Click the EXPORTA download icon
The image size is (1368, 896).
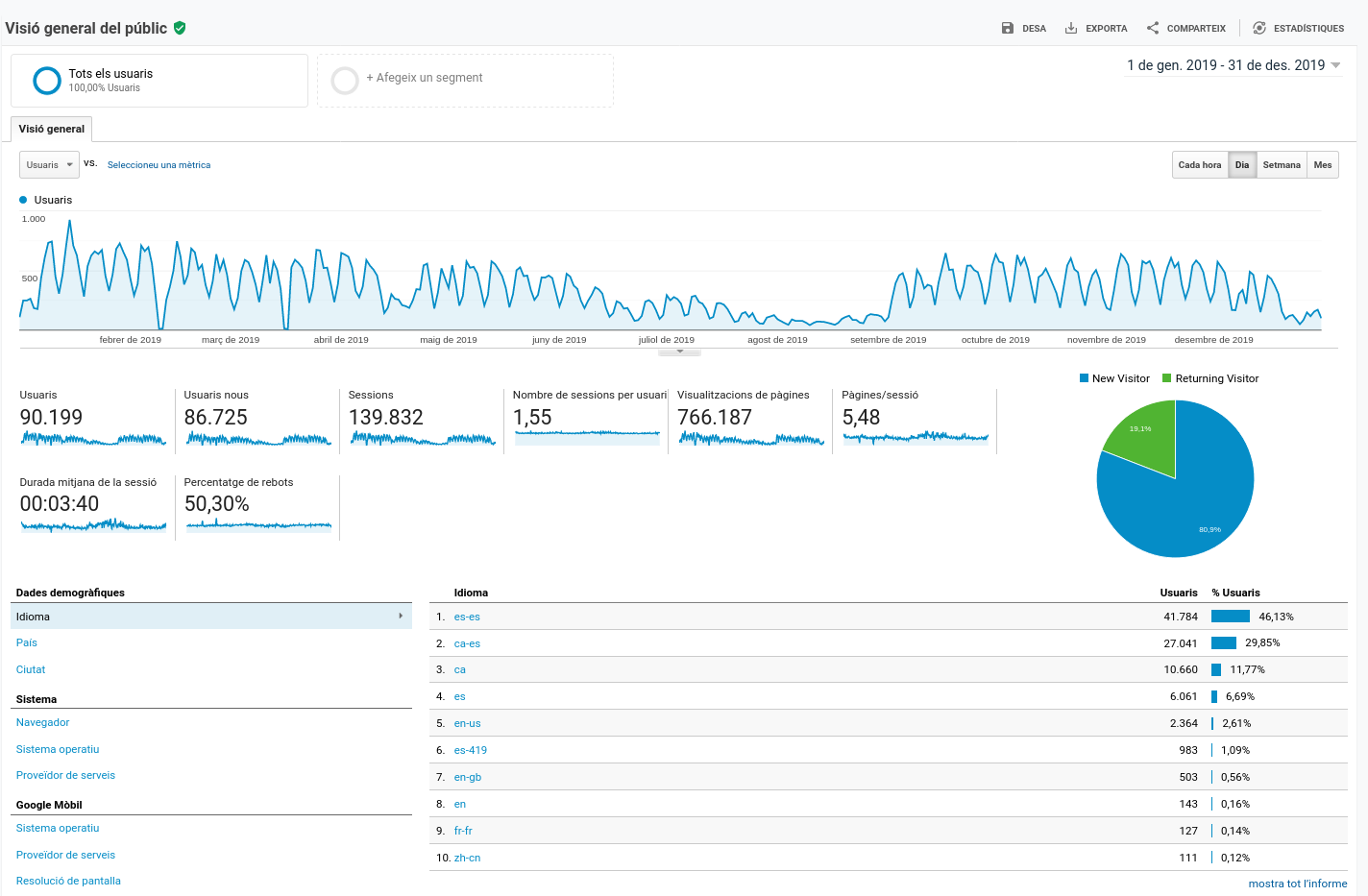pyautogui.click(x=1071, y=29)
